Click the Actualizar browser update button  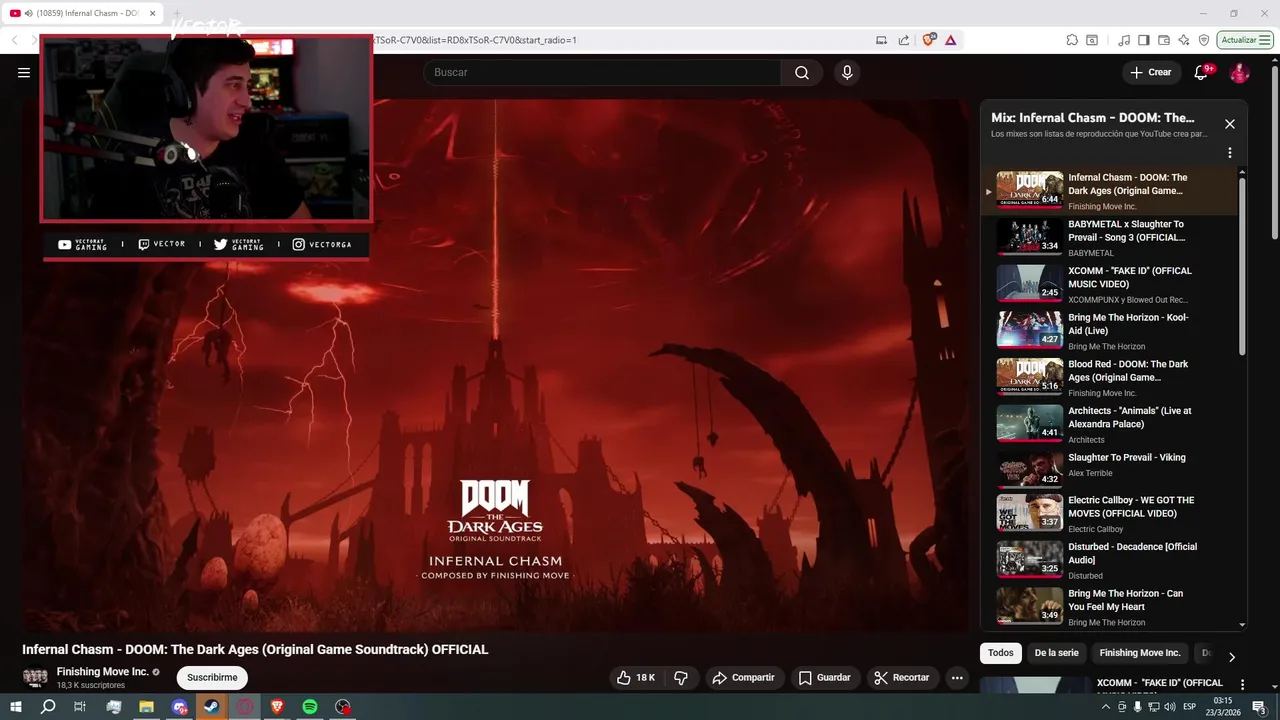pyautogui.click(x=1246, y=40)
